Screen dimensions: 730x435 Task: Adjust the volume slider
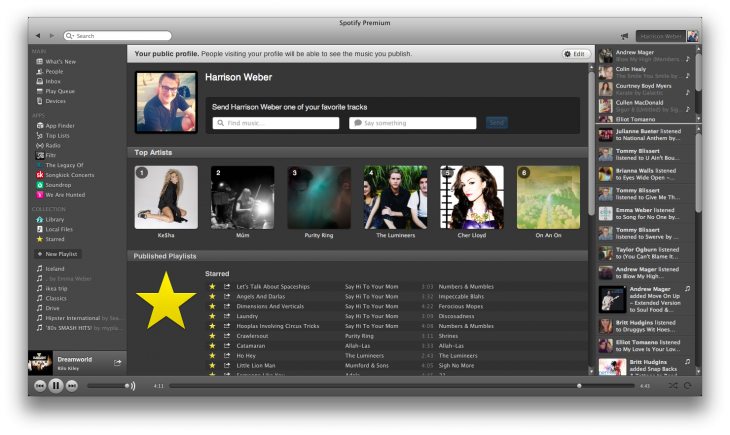click(108, 386)
